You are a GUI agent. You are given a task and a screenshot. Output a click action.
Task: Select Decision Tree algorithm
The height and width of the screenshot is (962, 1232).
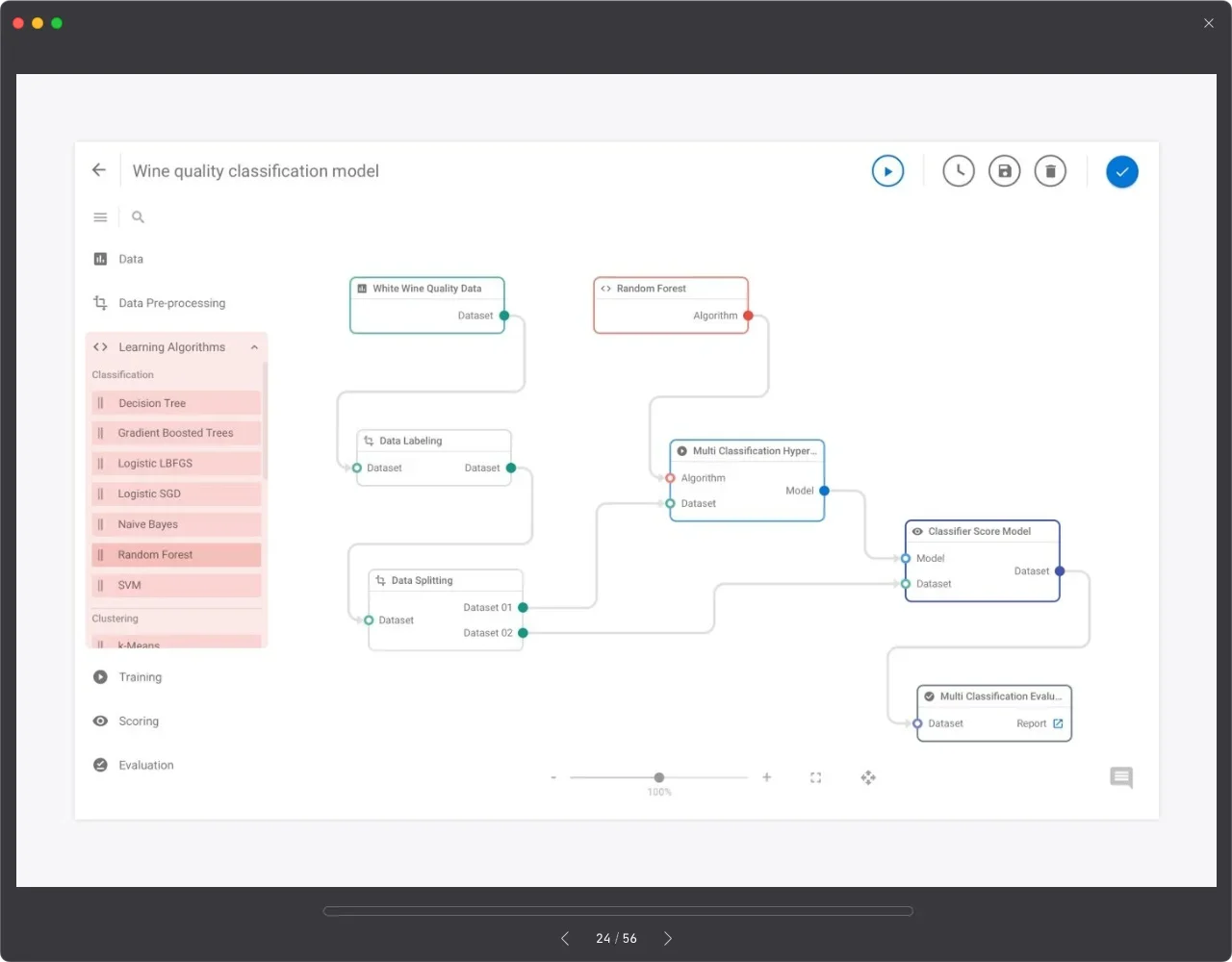152,403
